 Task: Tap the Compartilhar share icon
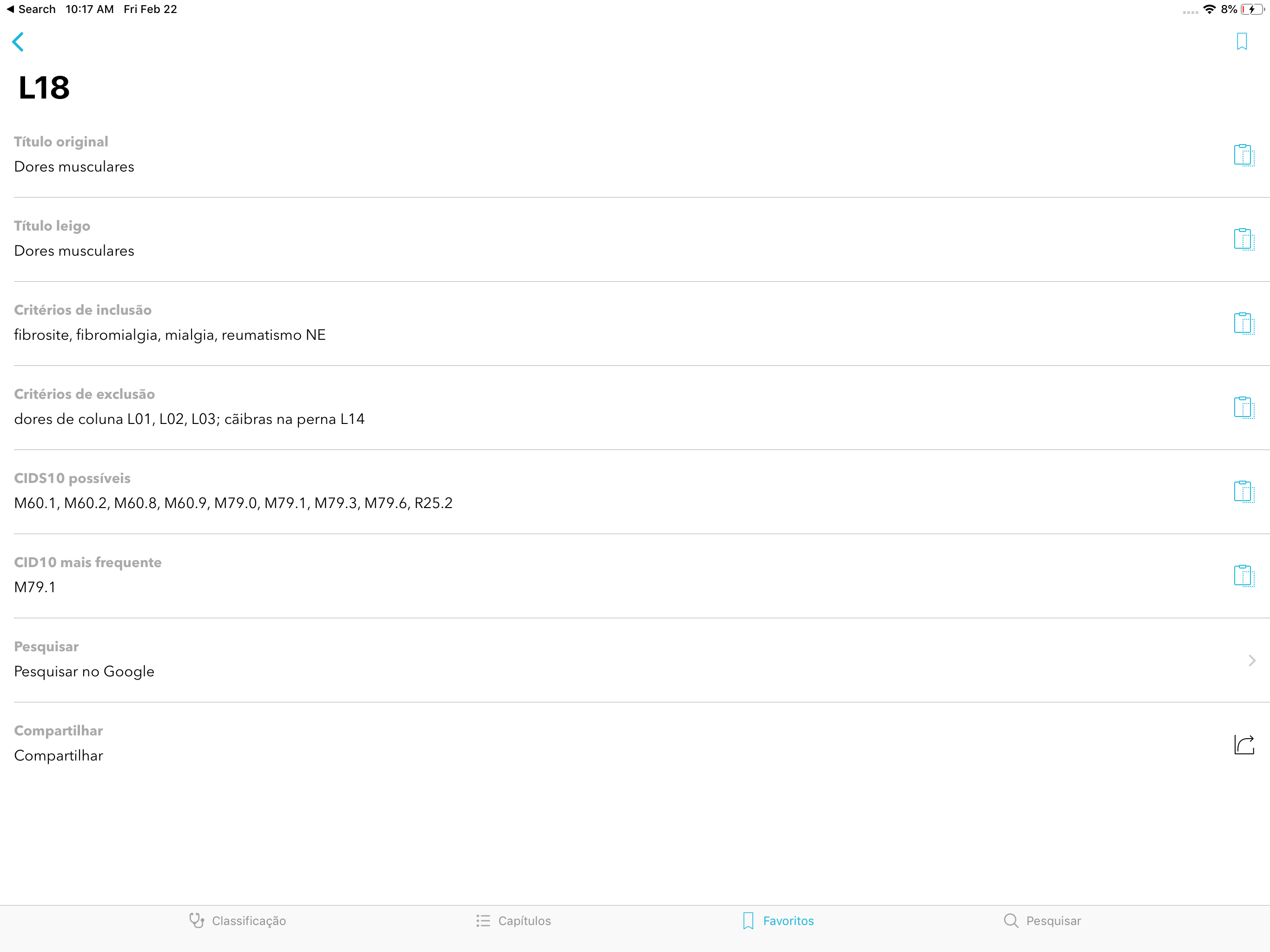1244,745
